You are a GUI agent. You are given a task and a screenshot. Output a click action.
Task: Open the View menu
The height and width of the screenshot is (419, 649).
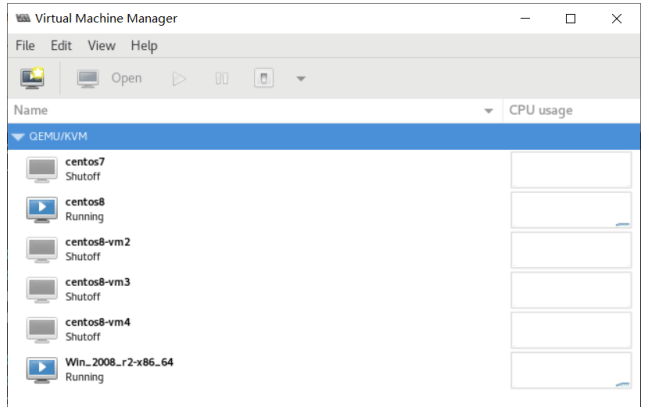[101, 45]
